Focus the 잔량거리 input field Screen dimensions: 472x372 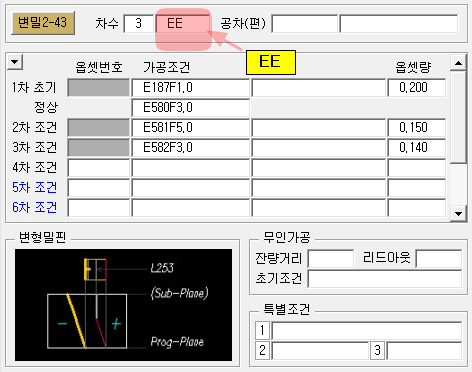coord(331,259)
